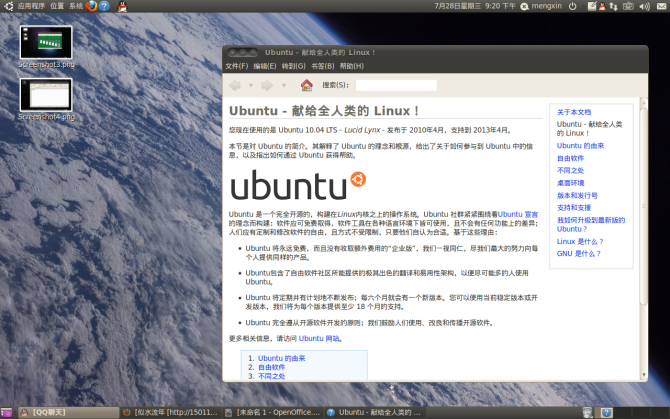Click list item 1, Ubuntu 的由来
The height and width of the screenshot is (419, 670).
(282, 358)
